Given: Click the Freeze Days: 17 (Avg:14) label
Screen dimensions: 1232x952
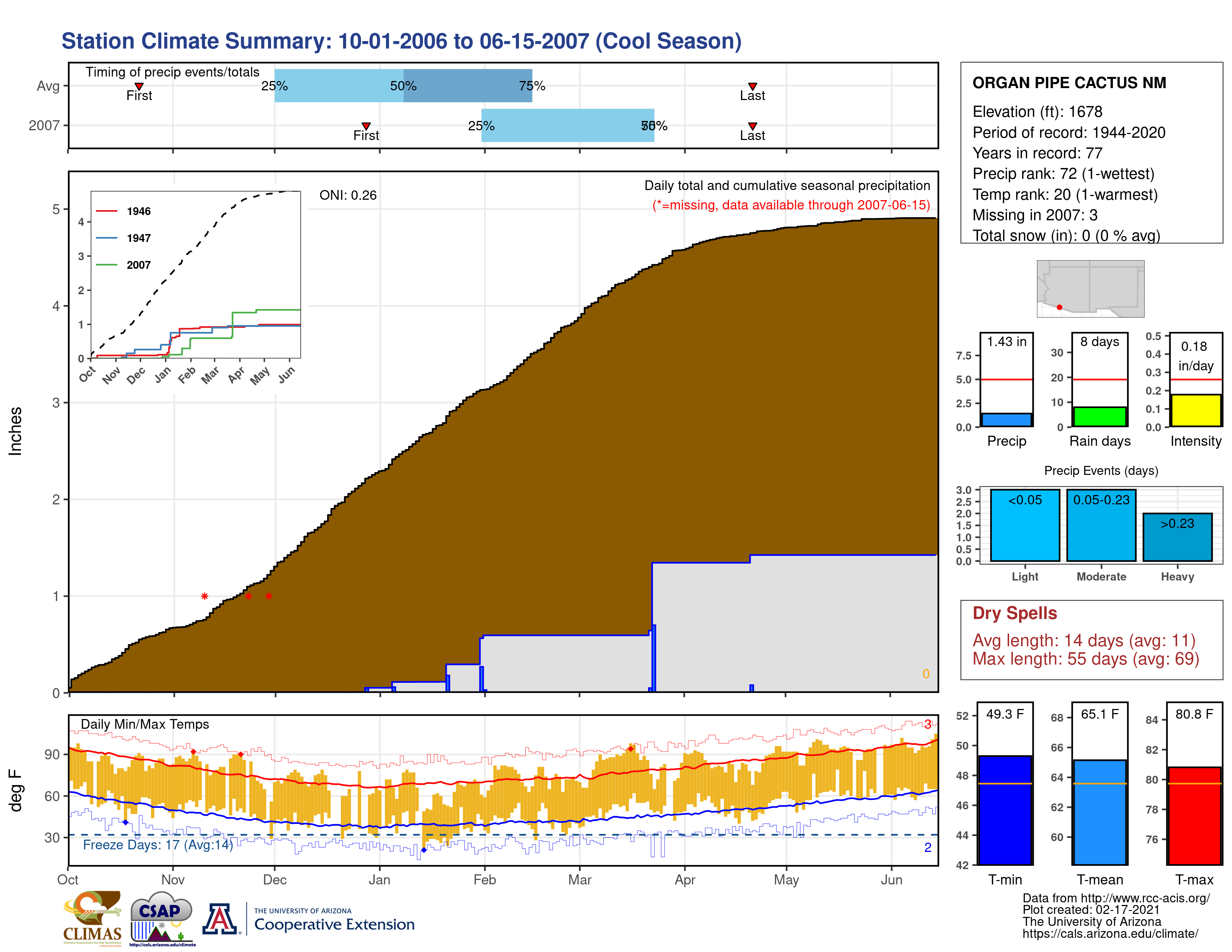Looking at the screenshot, I should pos(158,845).
